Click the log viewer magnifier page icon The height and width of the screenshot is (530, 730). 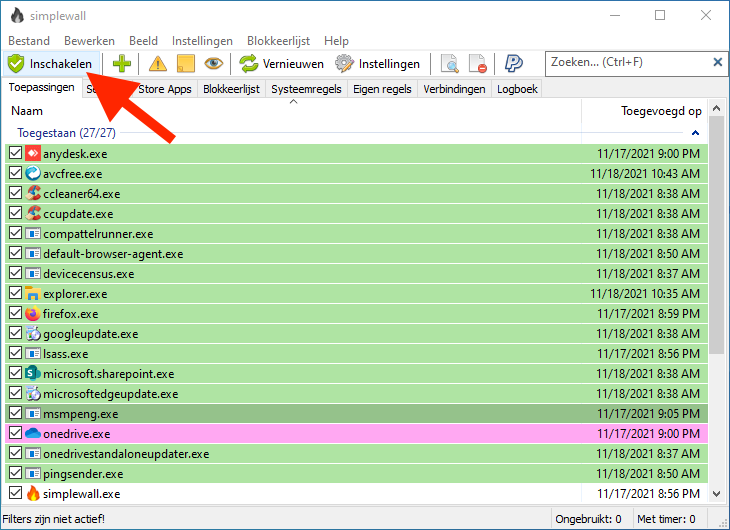(450, 64)
